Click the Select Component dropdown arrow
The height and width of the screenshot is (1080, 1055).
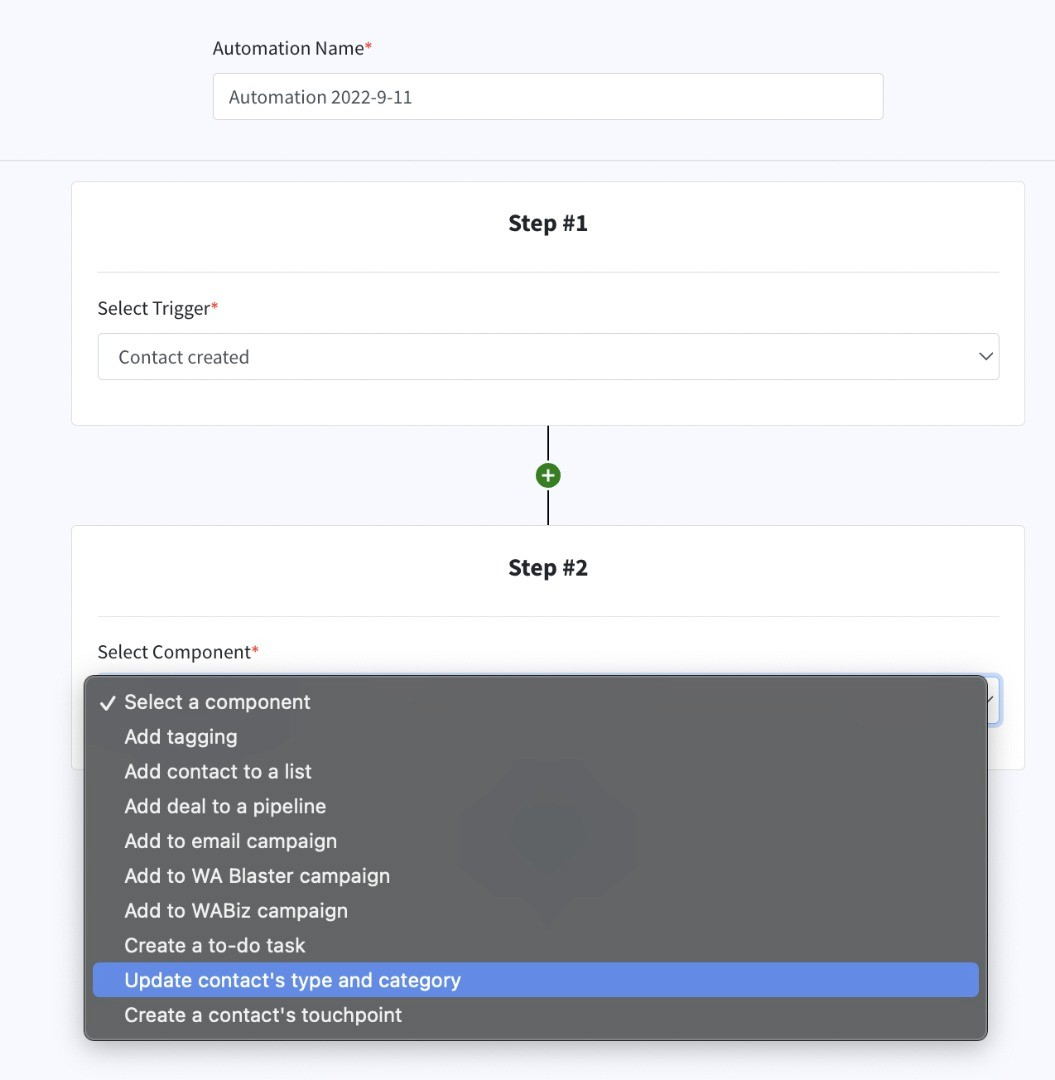click(x=992, y=701)
